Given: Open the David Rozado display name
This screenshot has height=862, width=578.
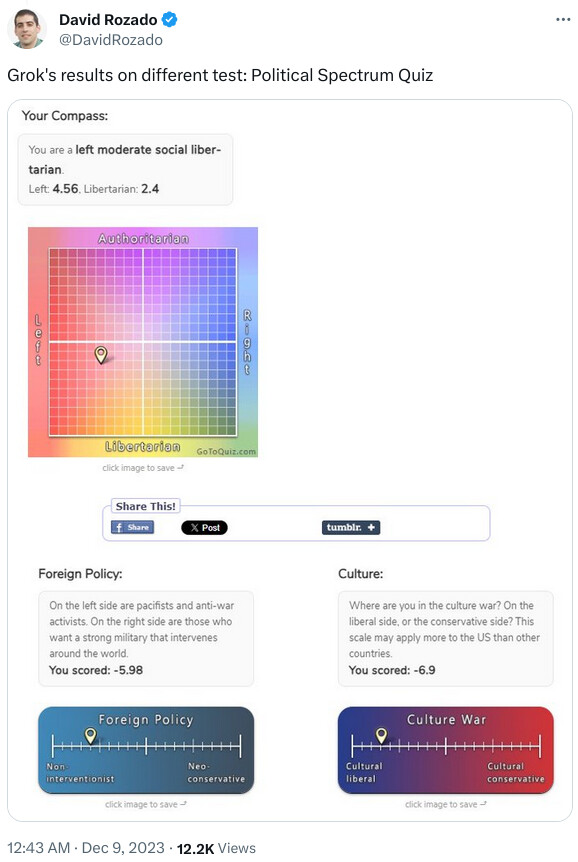Looking at the screenshot, I should click(108, 20).
